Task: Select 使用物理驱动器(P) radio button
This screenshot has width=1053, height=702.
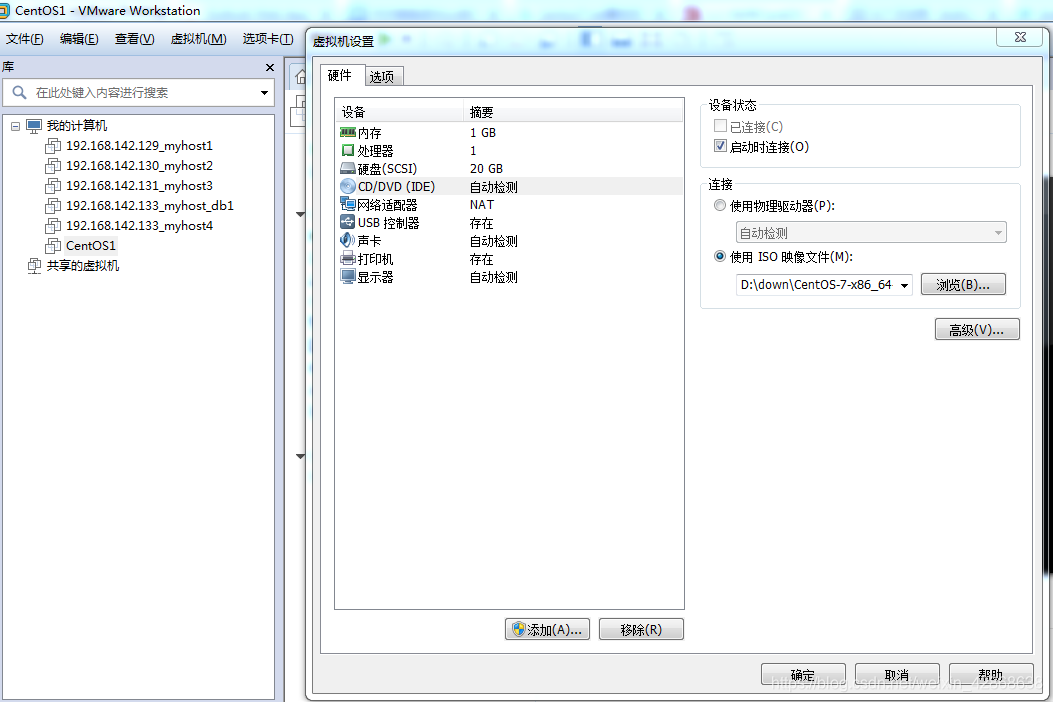Action: [720, 206]
